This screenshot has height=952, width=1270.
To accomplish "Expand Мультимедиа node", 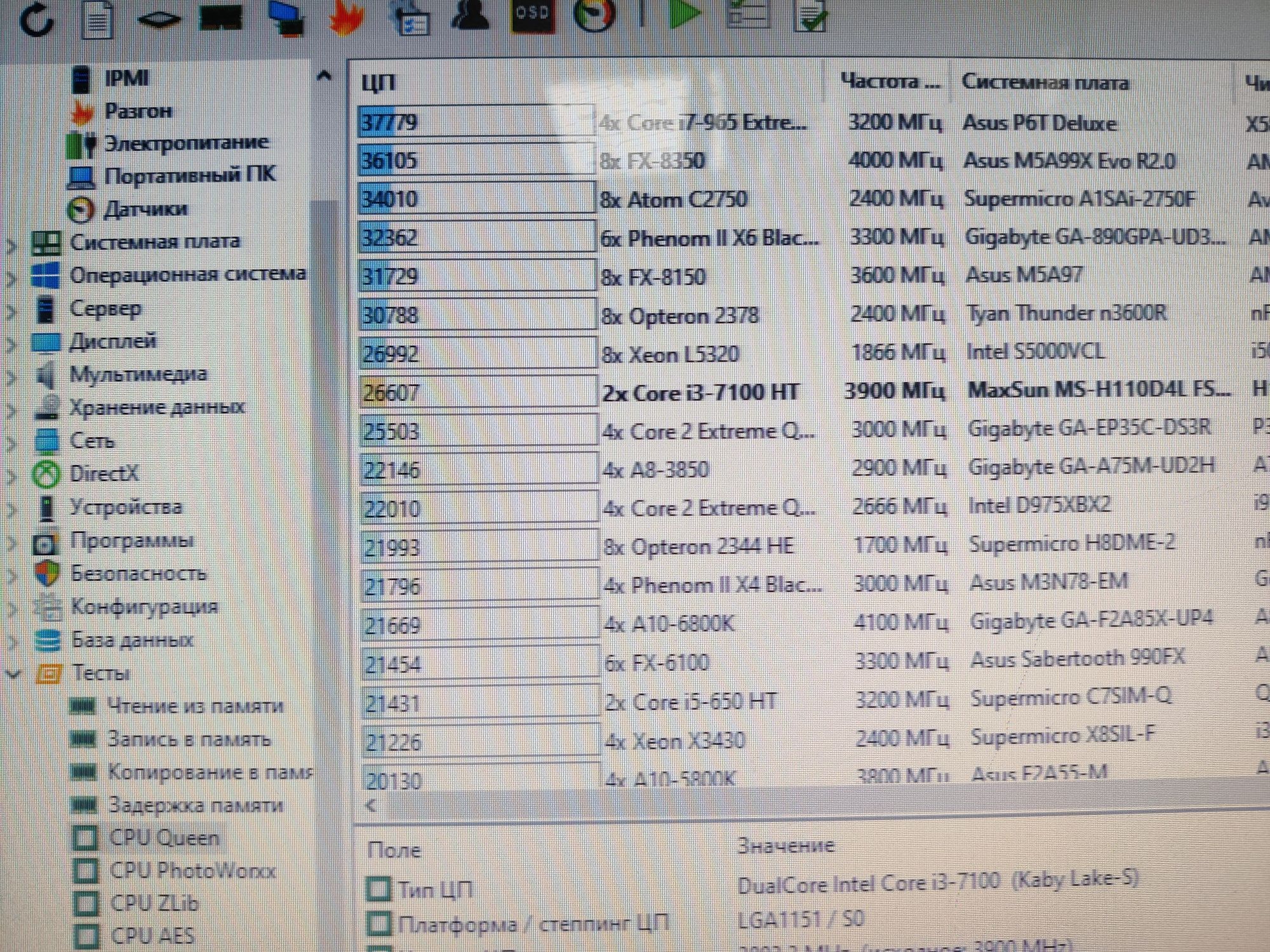I will [11, 377].
